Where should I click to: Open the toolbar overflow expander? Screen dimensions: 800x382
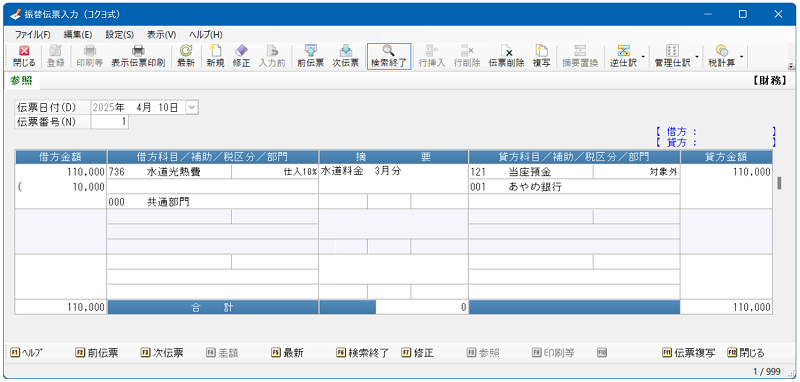791,66
